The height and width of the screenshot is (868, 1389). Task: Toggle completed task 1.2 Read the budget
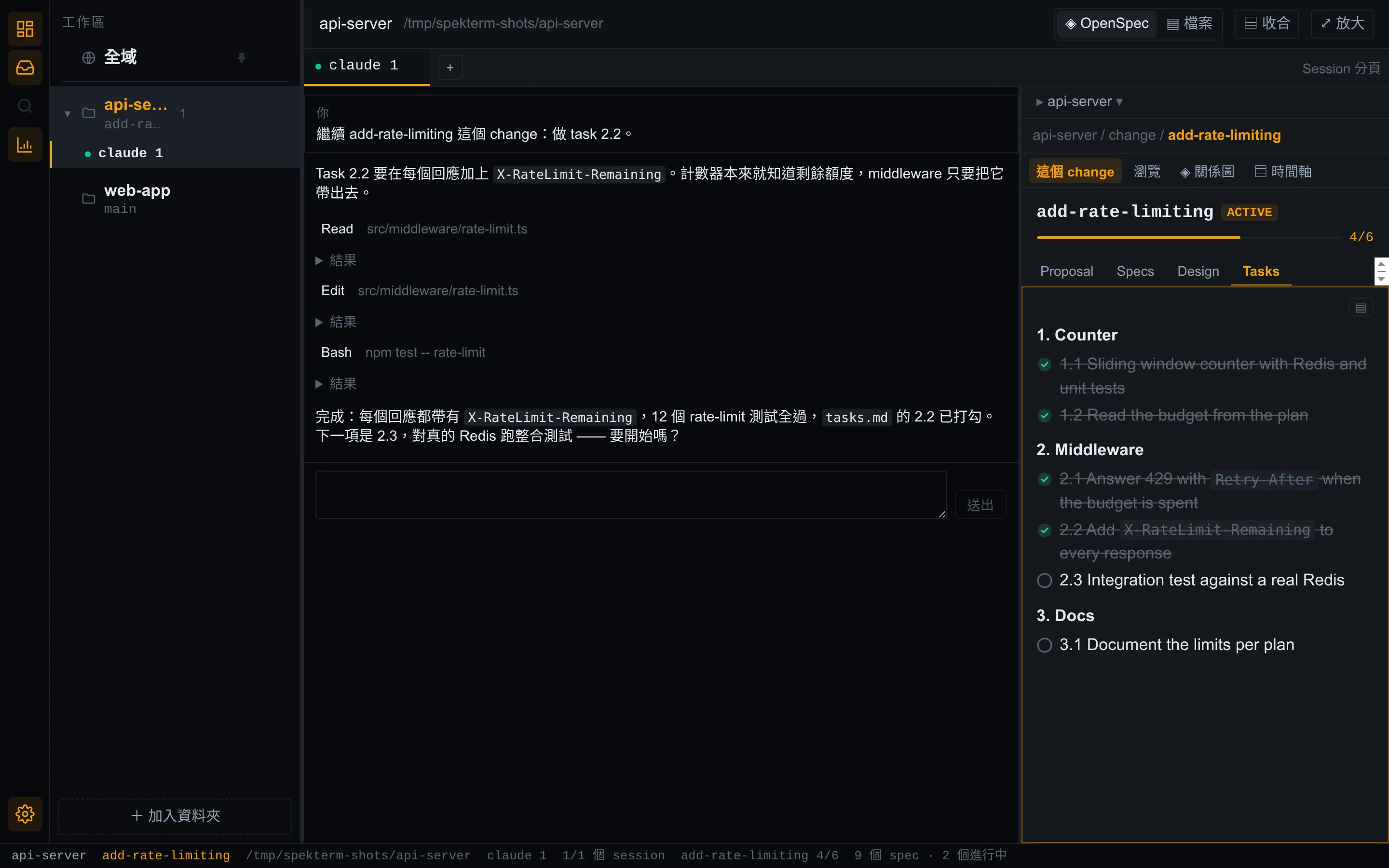pyautogui.click(x=1044, y=416)
